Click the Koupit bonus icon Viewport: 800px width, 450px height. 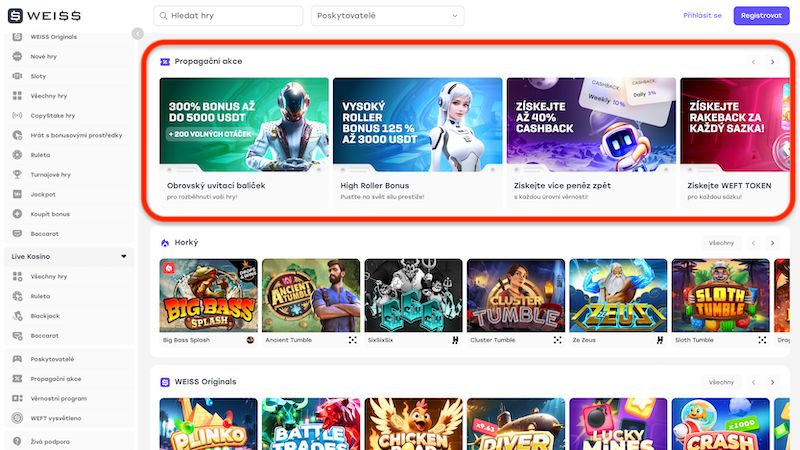(17, 214)
